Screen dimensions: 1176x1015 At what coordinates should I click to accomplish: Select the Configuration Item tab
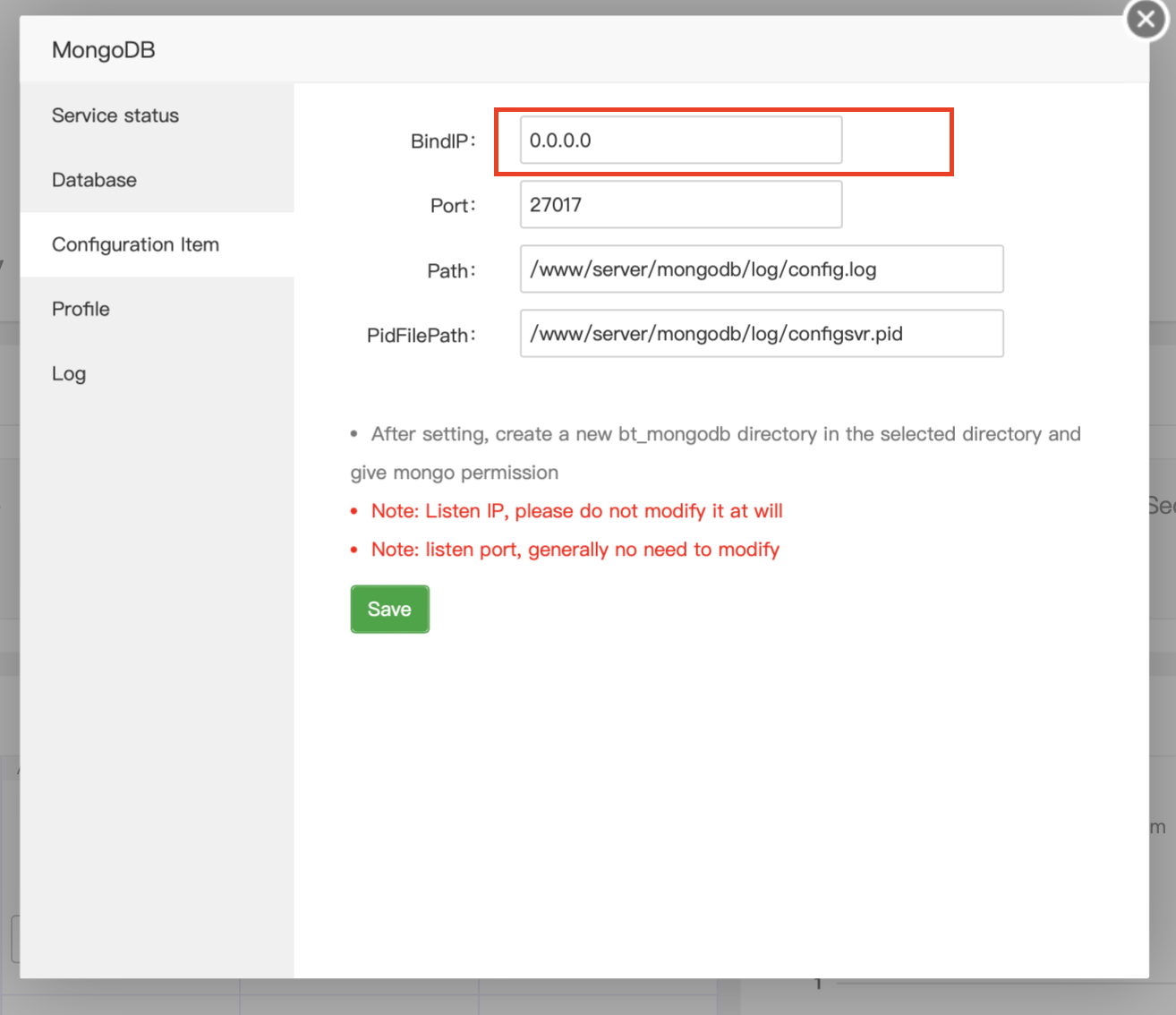coord(135,244)
